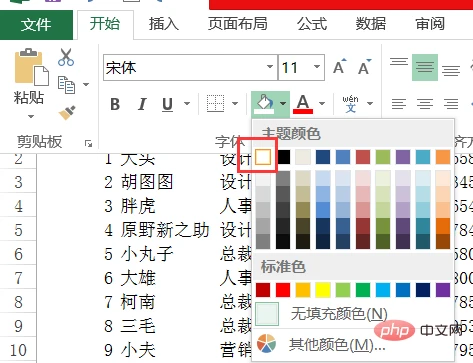The height and width of the screenshot is (363, 473).
Task: Pick the standard purple color swatch
Action: click(443, 290)
